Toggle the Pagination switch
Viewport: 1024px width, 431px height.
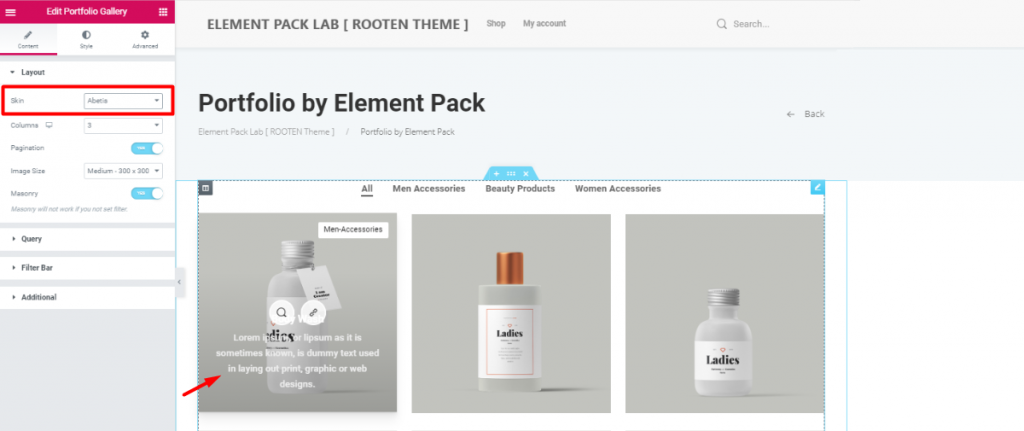click(147, 148)
